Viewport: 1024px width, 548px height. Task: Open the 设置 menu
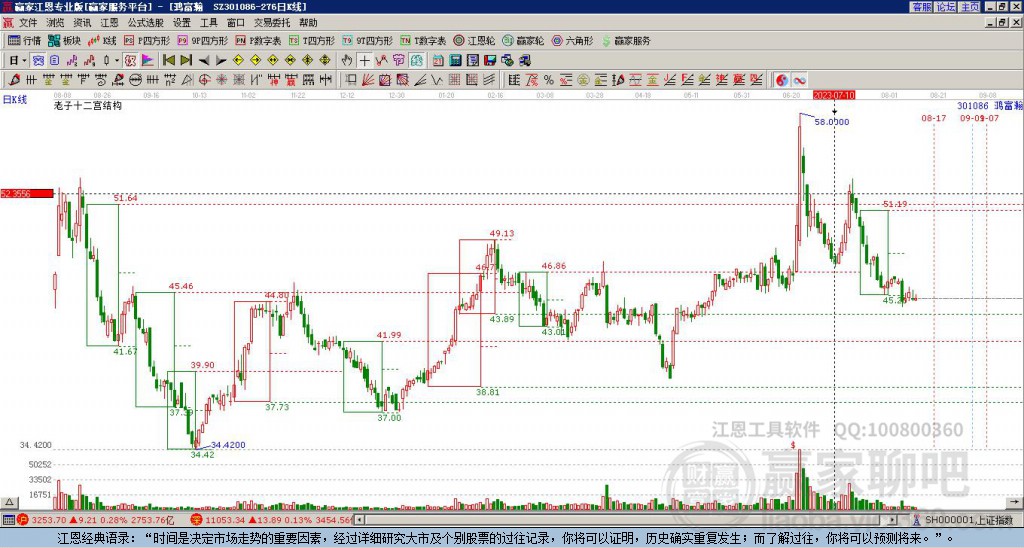182,23
